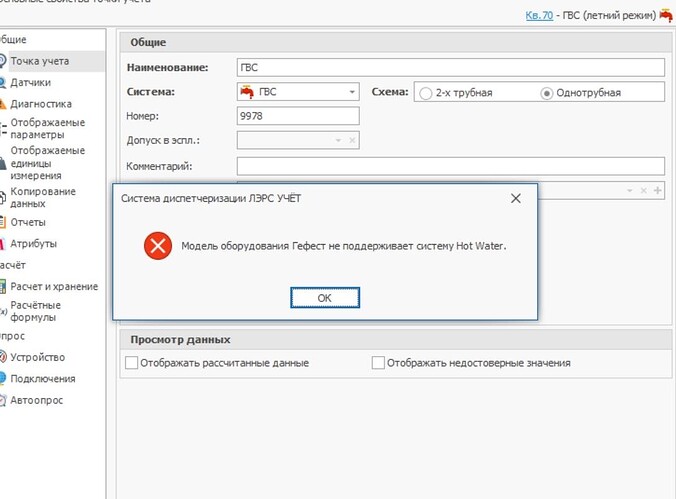This screenshot has height=499, width=676.
Task: Click into the Комментарий field
Action: [x=451, y=166]
